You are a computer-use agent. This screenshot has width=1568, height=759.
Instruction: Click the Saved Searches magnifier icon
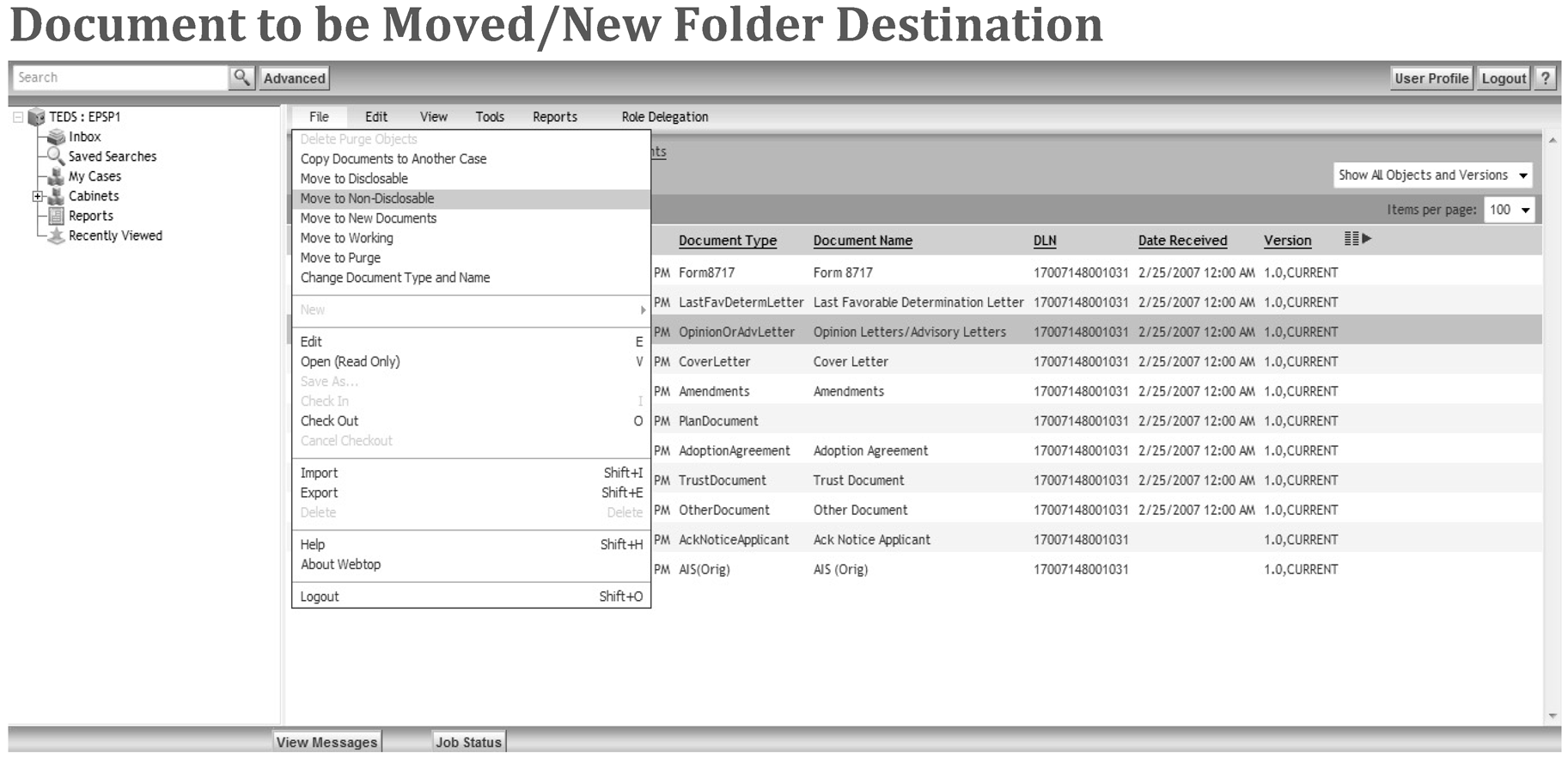56,156
